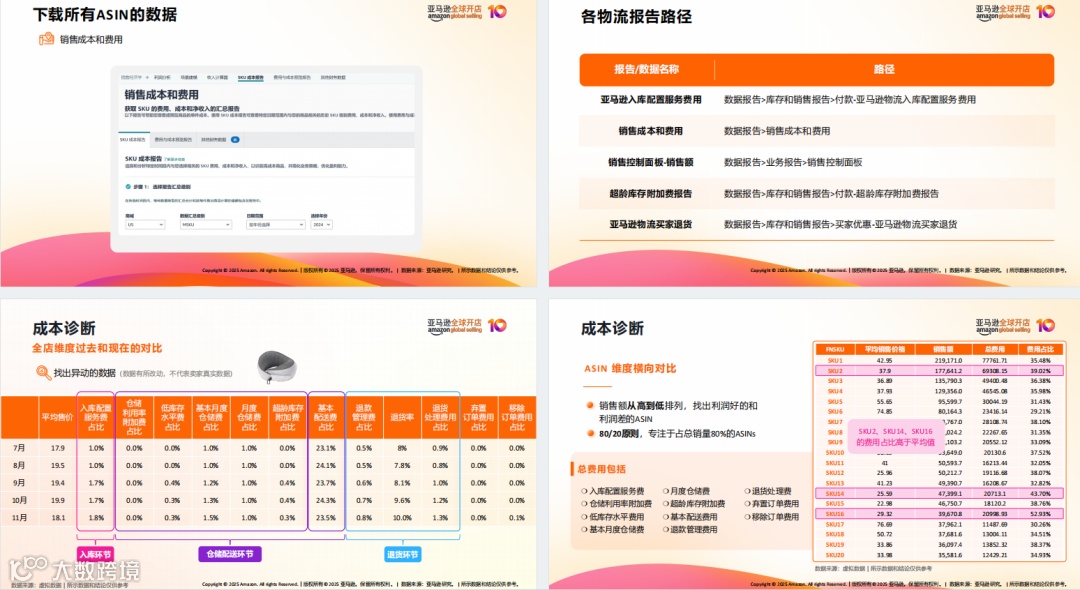Click the 报告/数据名称 header cell
Viewport: 1080px width, 590px height.
(x=646, y=69)
